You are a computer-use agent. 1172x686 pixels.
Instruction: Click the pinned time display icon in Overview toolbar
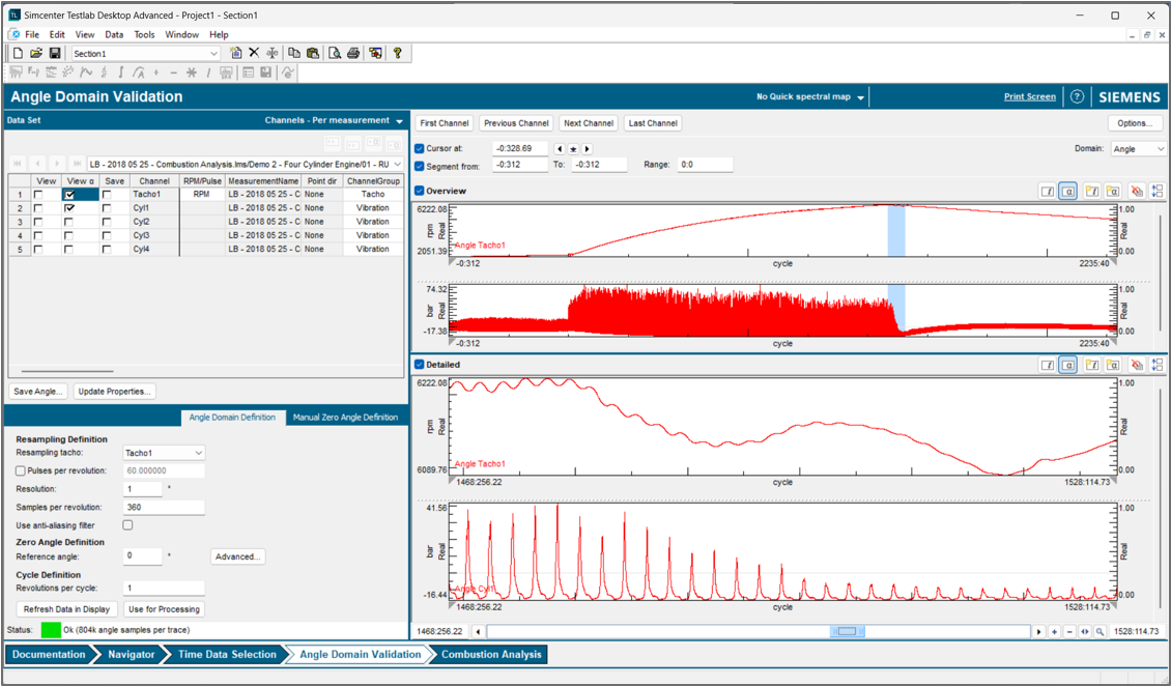coord(1092,191)
